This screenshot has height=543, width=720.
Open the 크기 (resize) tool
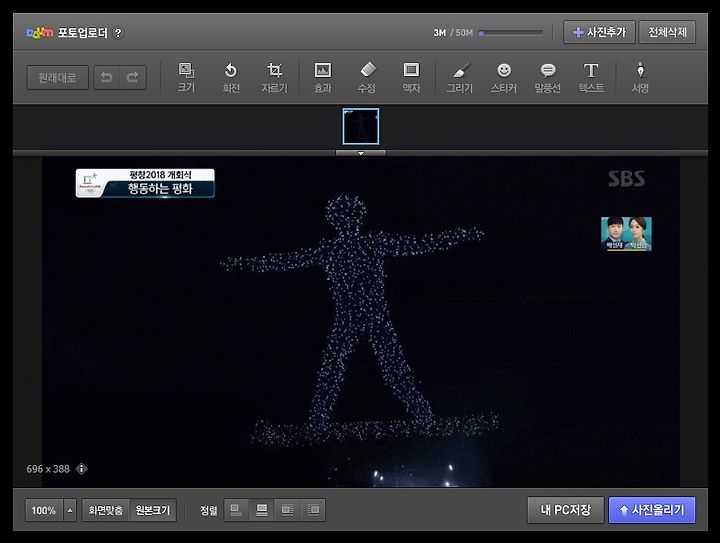[186, 78]
